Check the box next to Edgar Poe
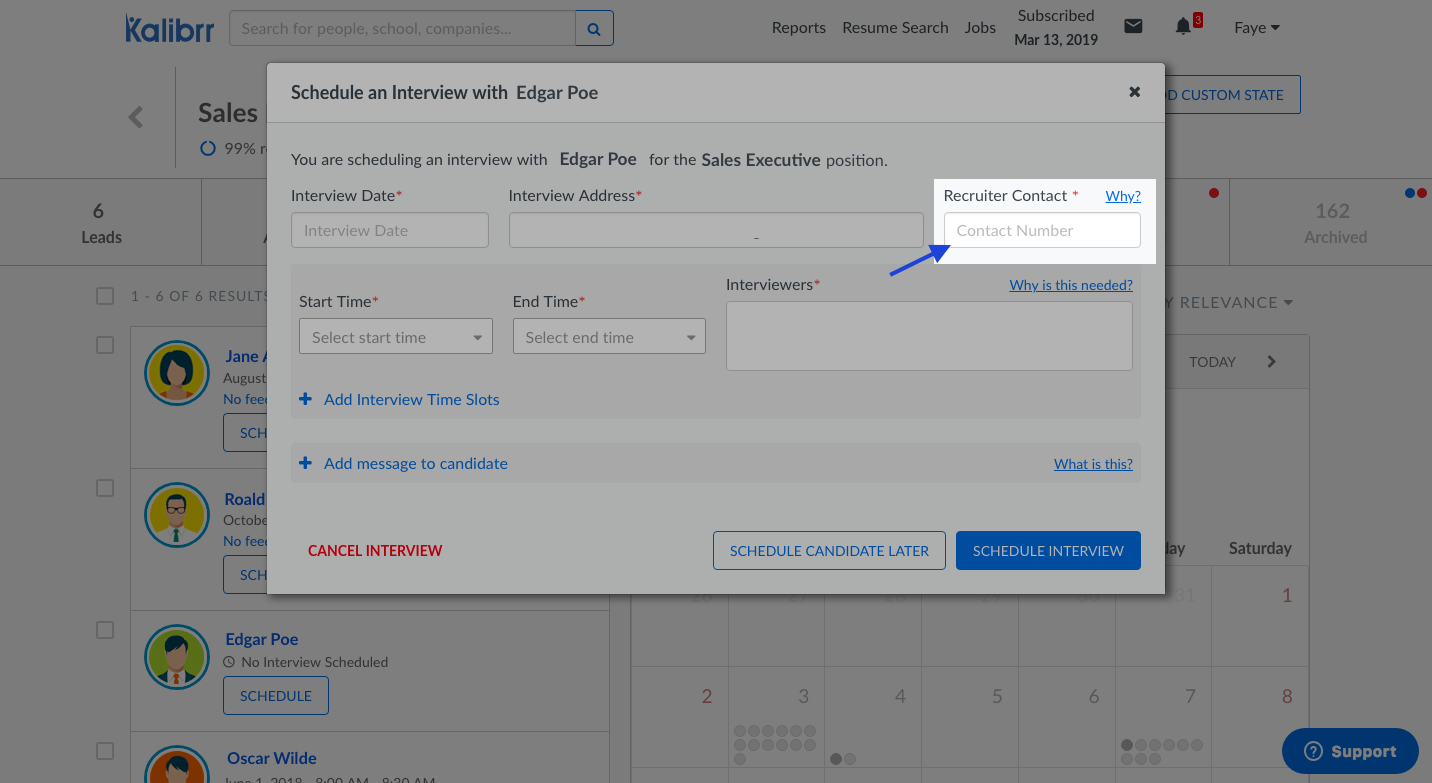 click(105, 630)
